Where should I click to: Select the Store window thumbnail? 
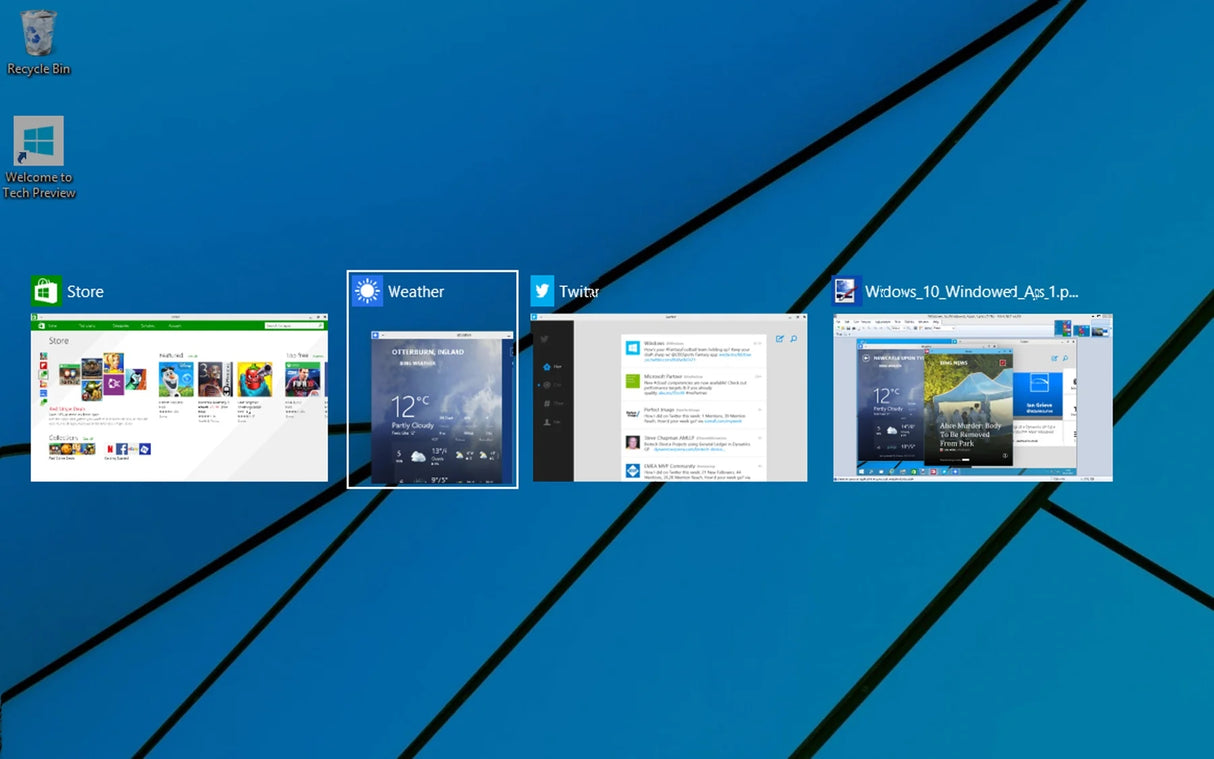point(178,395)
